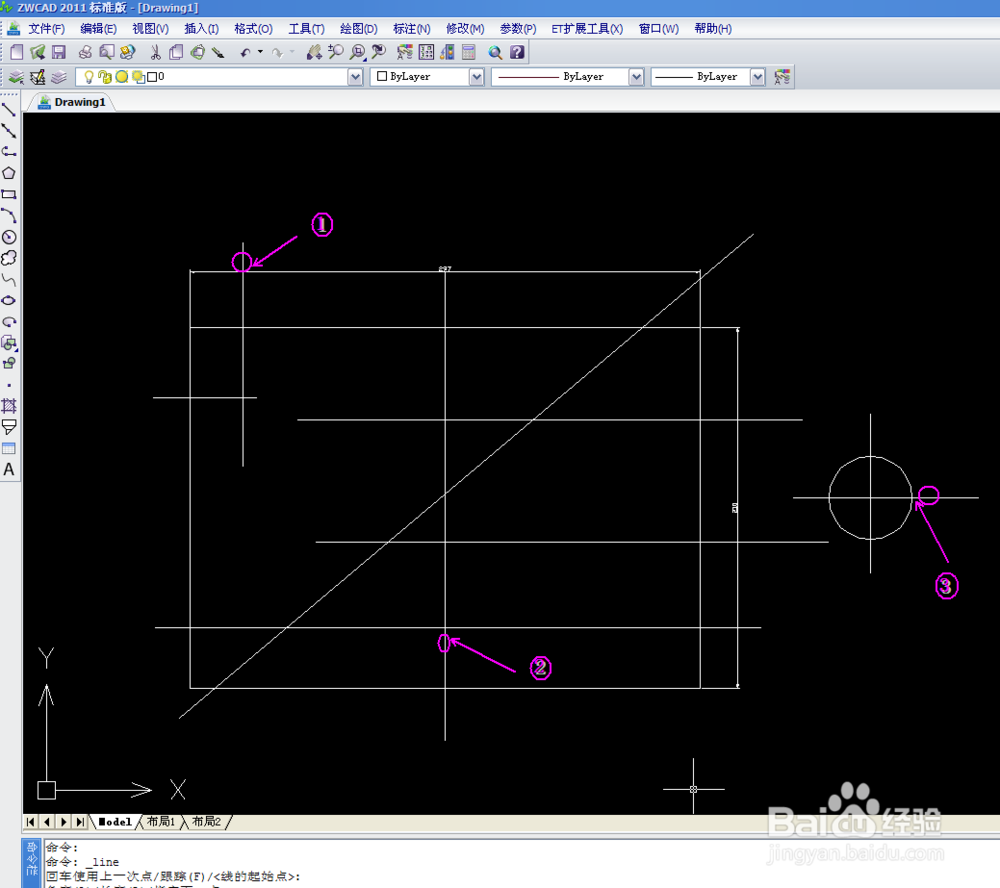Image resolution: width=1000 pixels, height=888 pixels.
Task: Open an existing drawing file
Action: coord(38,52)
